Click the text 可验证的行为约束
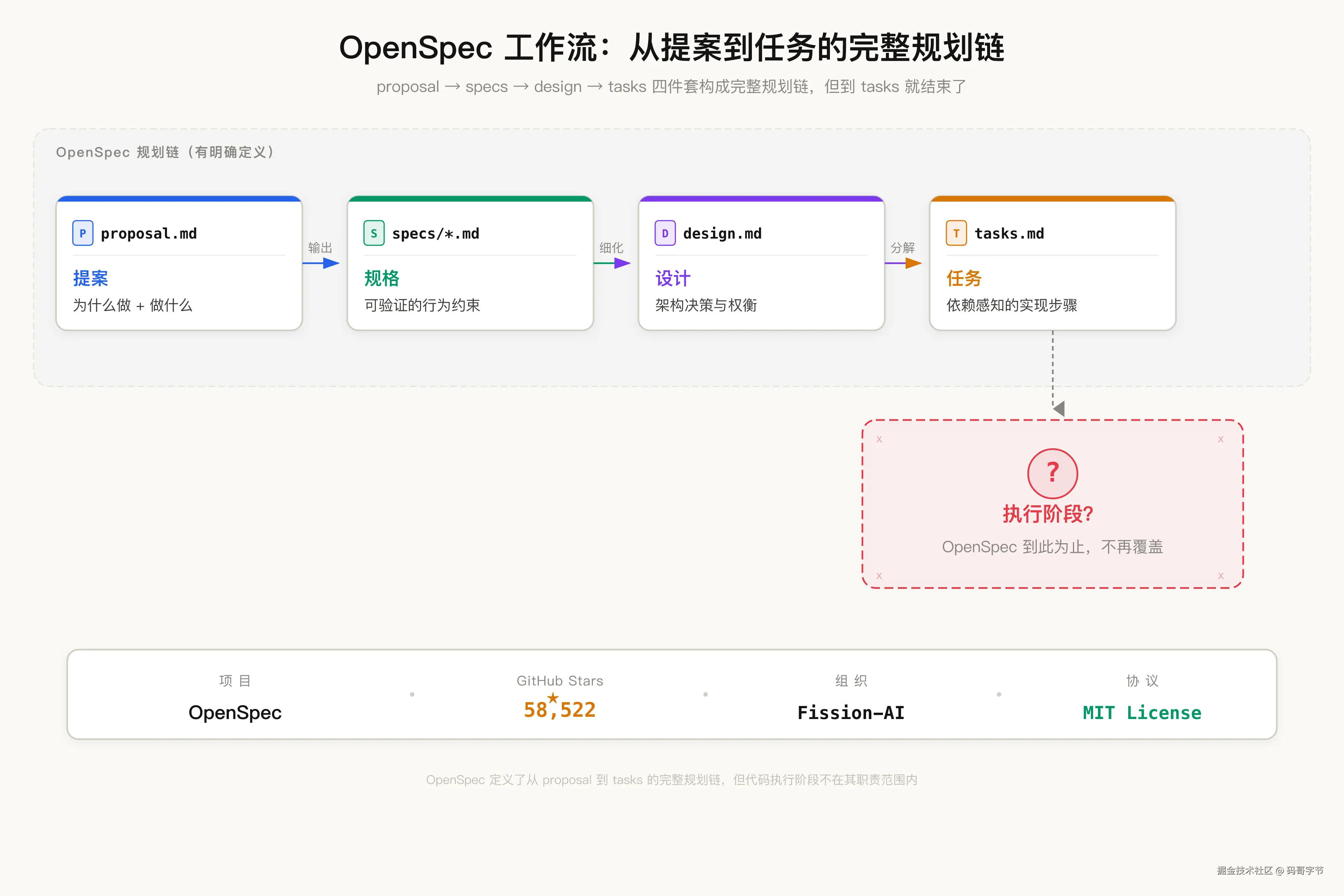The height and width of the screenshot is (896, 1344). pyautogui.click(x=422, y=305)
